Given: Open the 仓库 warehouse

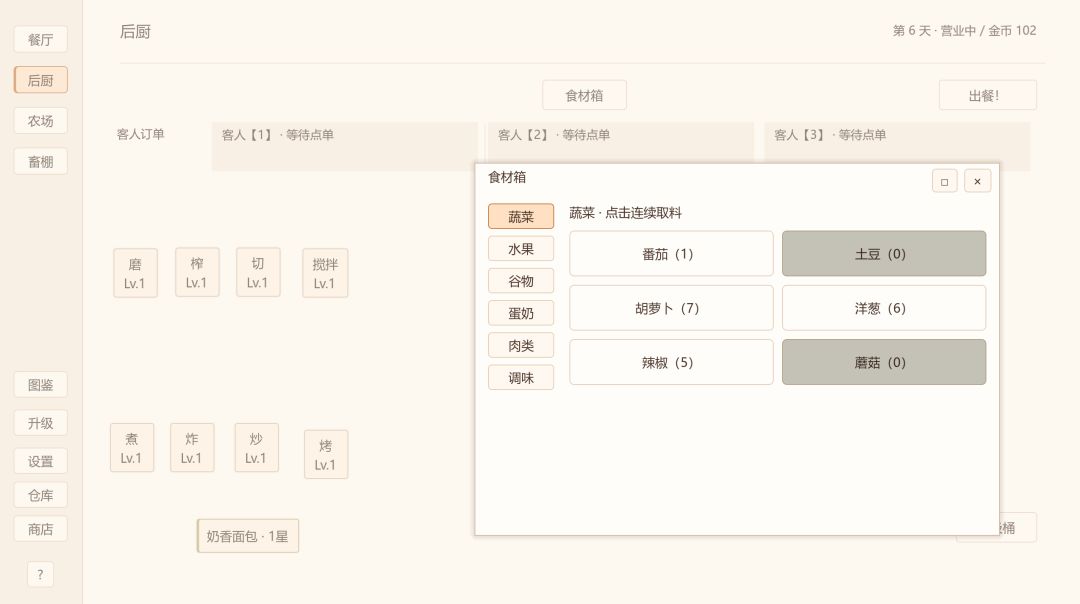Looking at the screenshot, I should [x=41, y=494].
